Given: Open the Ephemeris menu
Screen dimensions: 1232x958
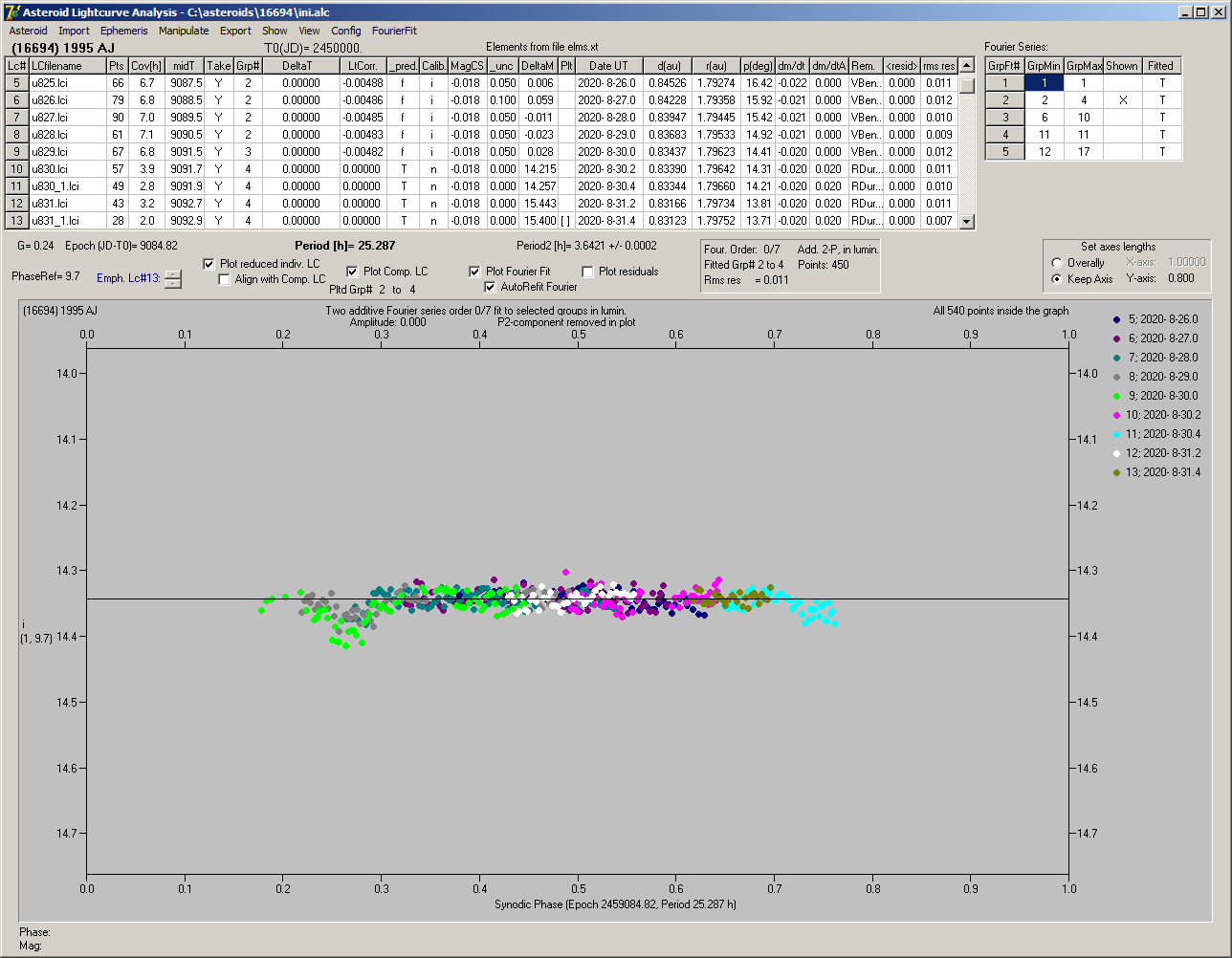Looking at the screenshot, I should tap(123, 31).
